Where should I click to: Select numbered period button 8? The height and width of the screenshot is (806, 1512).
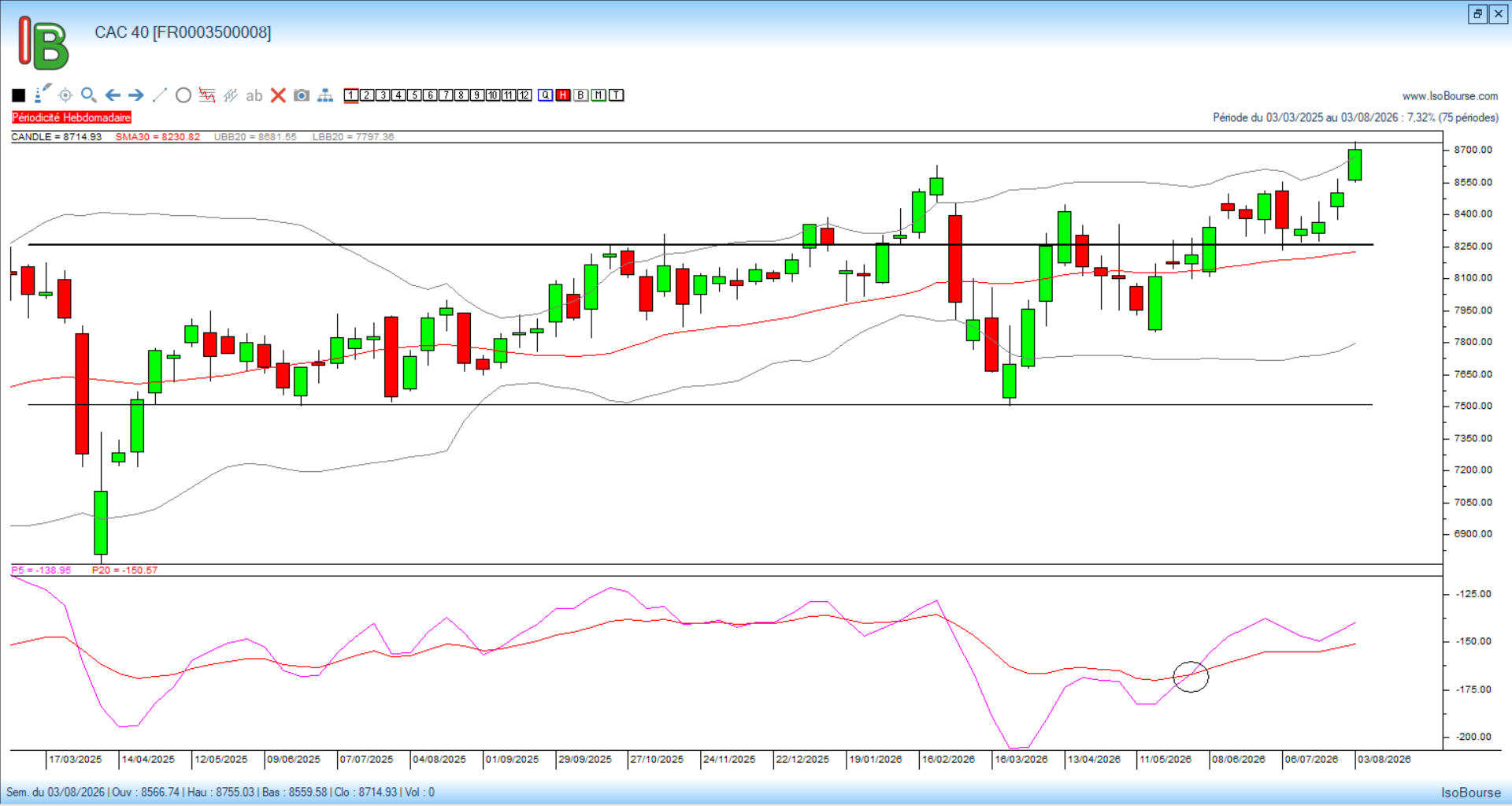461,95
